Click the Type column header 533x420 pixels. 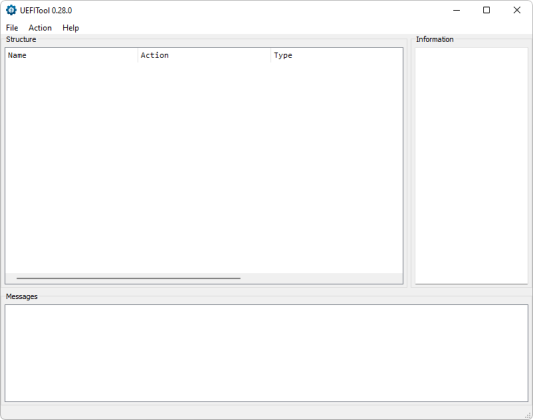(x=337, y=55)
